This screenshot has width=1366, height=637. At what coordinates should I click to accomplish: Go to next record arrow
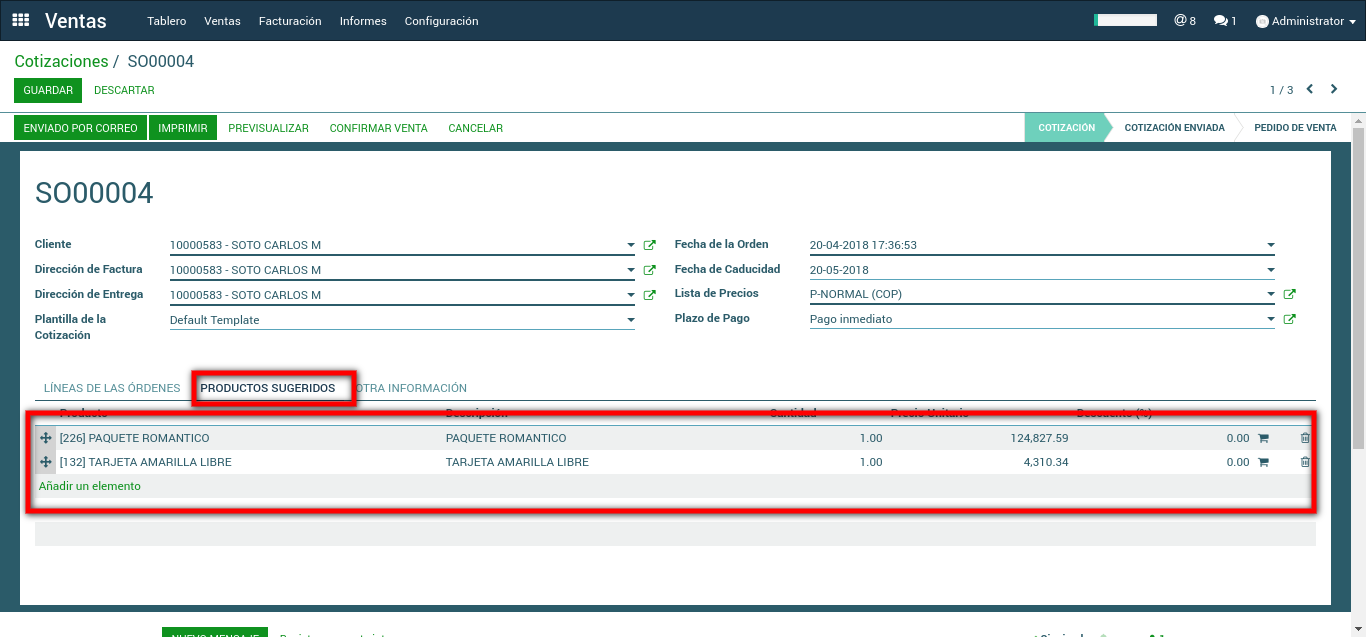1334,89
